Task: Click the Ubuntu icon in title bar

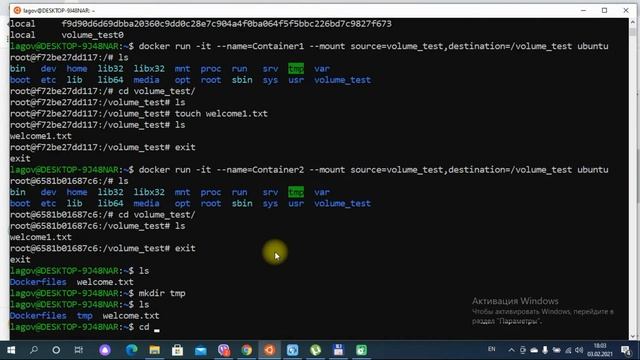Action: click(17, 10)
